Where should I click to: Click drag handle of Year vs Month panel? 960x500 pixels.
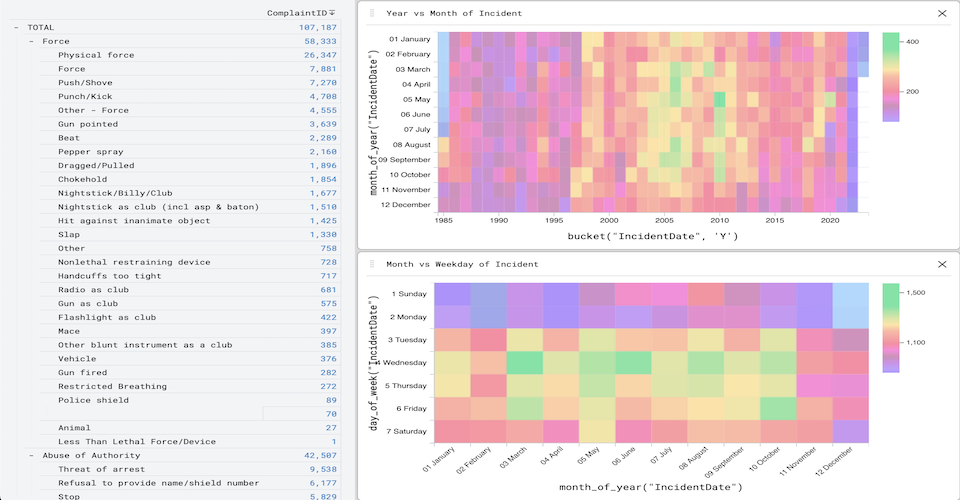[372, 13]
